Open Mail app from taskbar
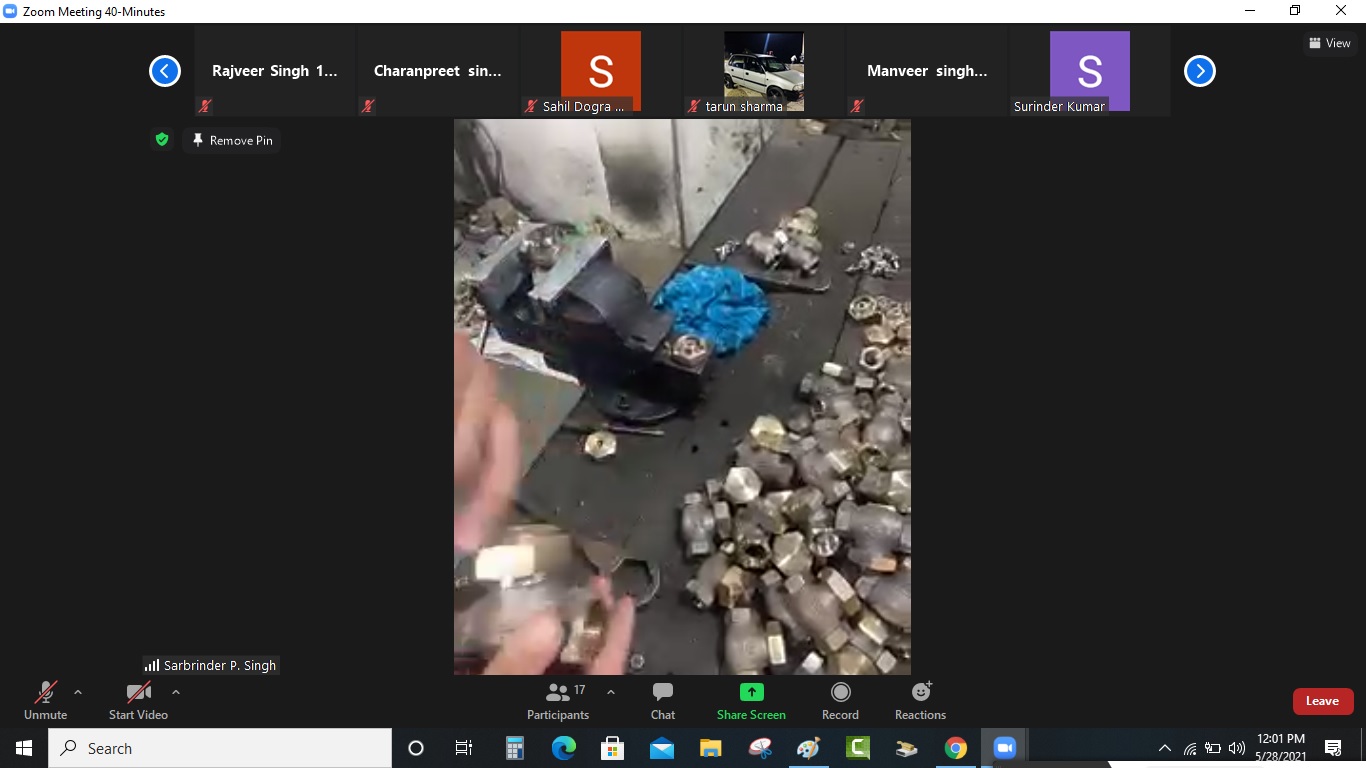1366x768 pixels. pyautogui.click(x=661, y=748)
